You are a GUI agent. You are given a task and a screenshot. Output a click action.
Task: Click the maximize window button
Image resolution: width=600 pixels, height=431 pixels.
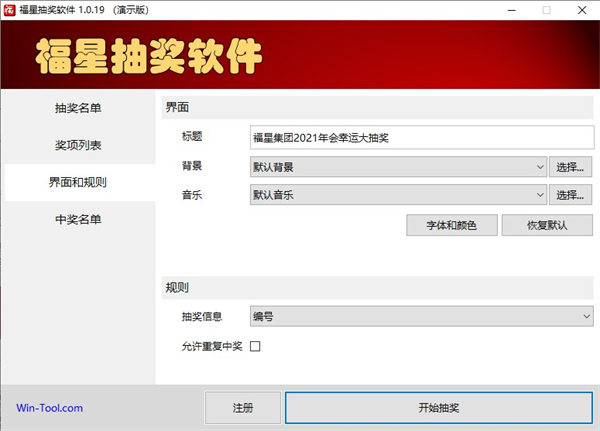(546, 10)
